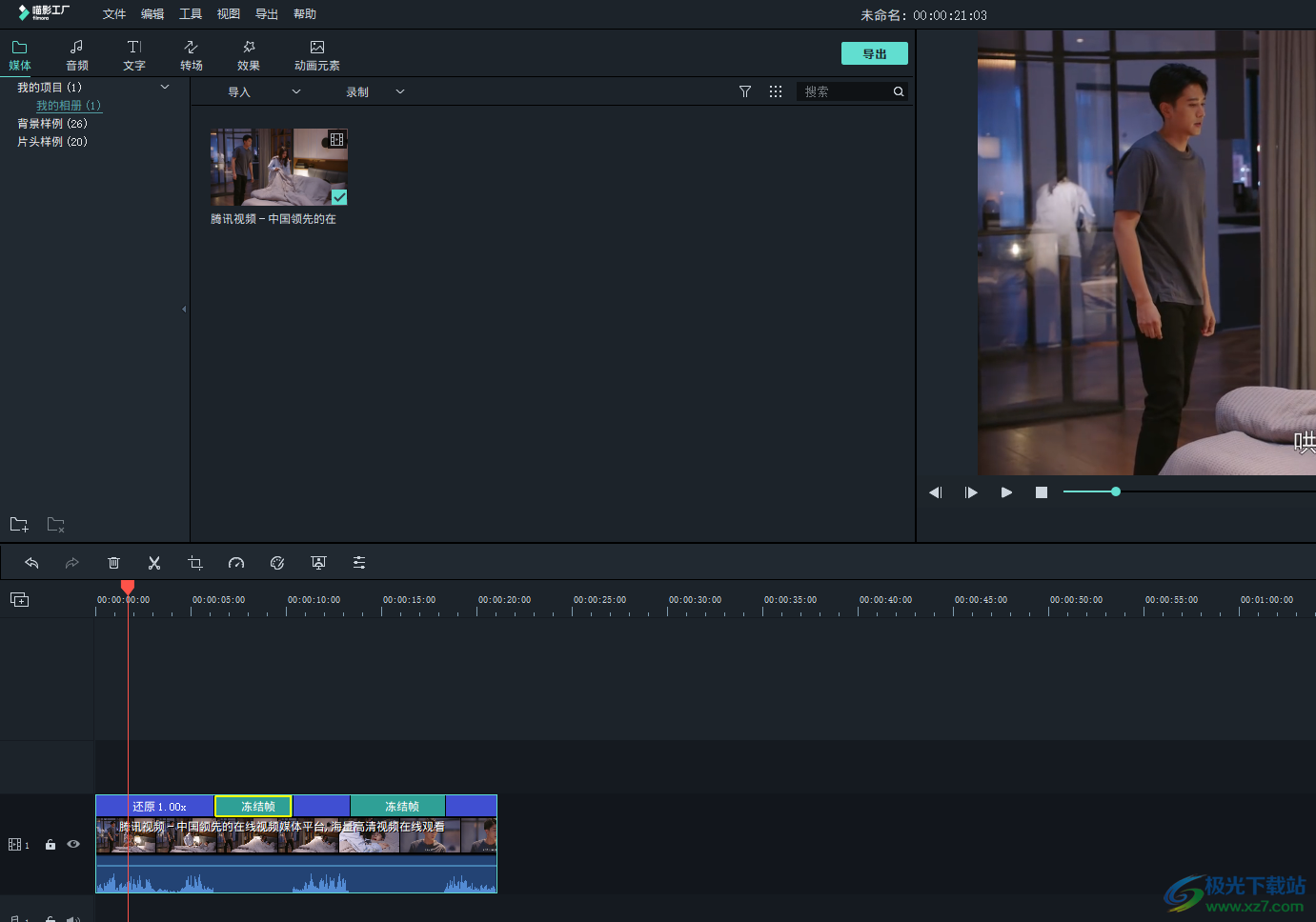Open the speed control tool
The image size is (1316, 922).
pos(236,563)
